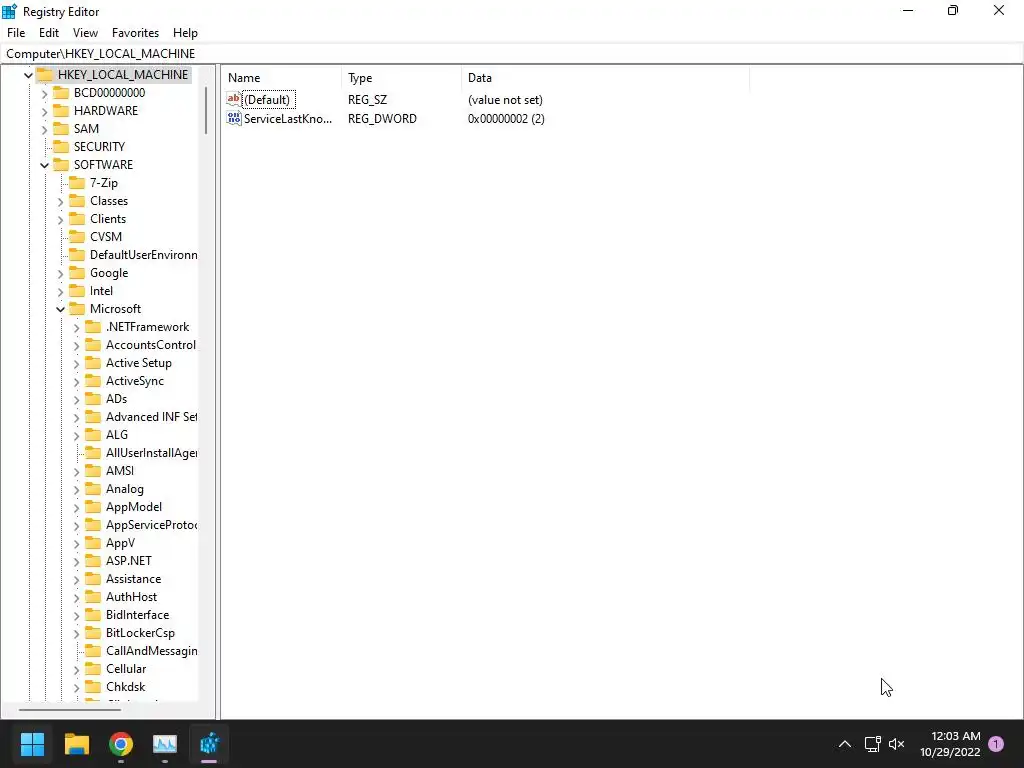The width and height of the screenshot is (1024, 768).
Task: Expand the .NETFramework key
Action: 76,327
